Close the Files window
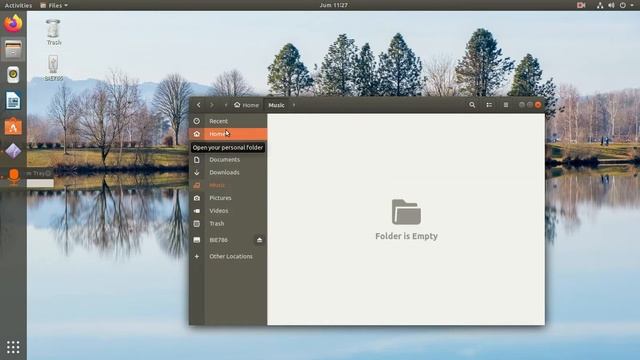 tap(538, 105)
